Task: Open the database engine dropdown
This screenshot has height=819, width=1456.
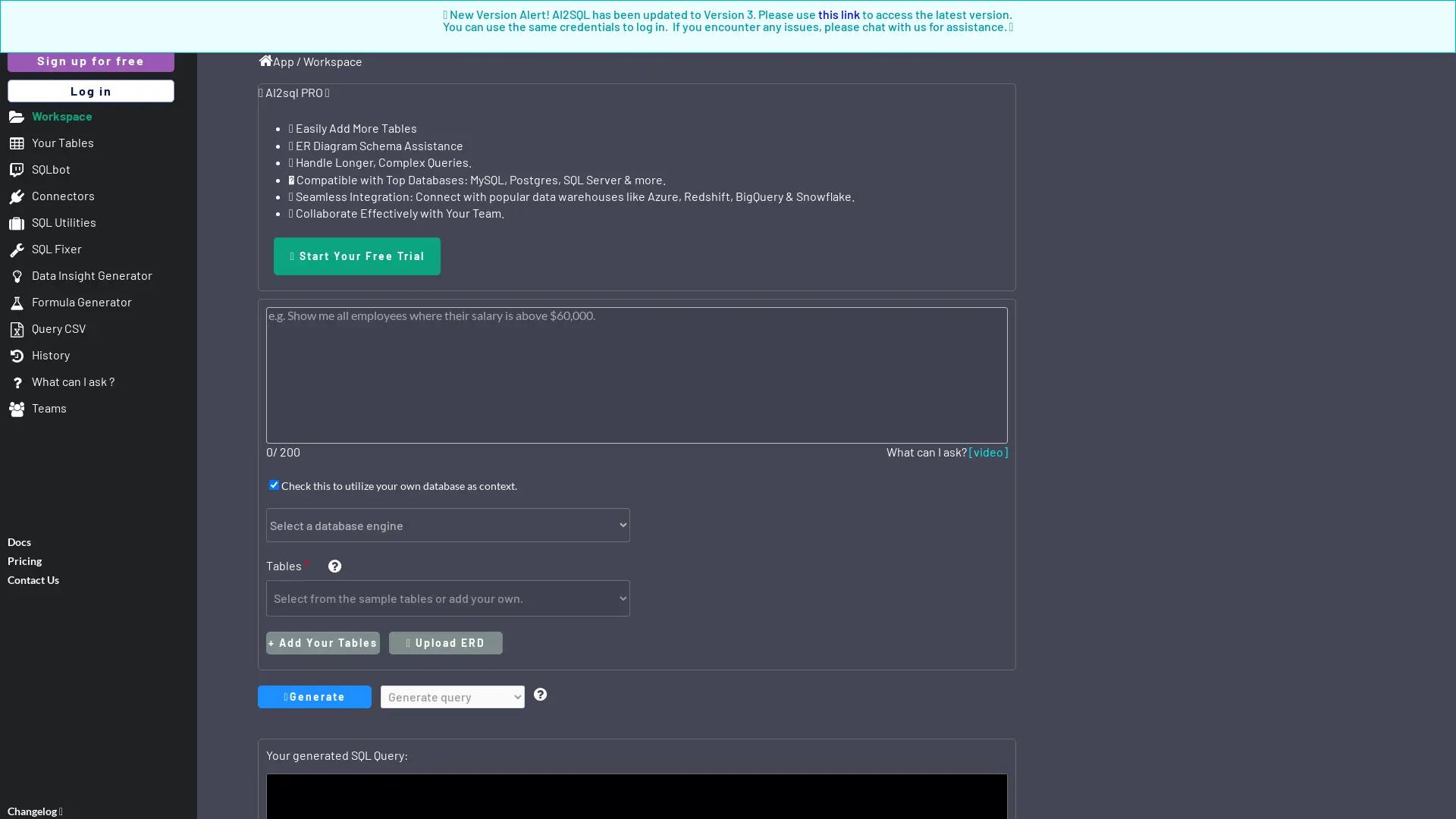Action: pos(447,525)
